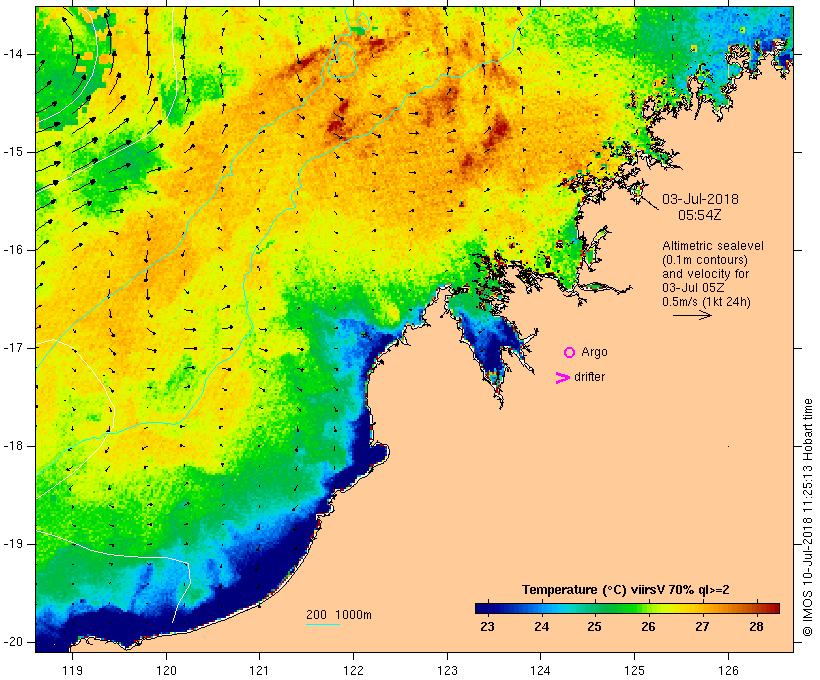
Task: Click the 124 longitude axis label
Action: (541, 670)
